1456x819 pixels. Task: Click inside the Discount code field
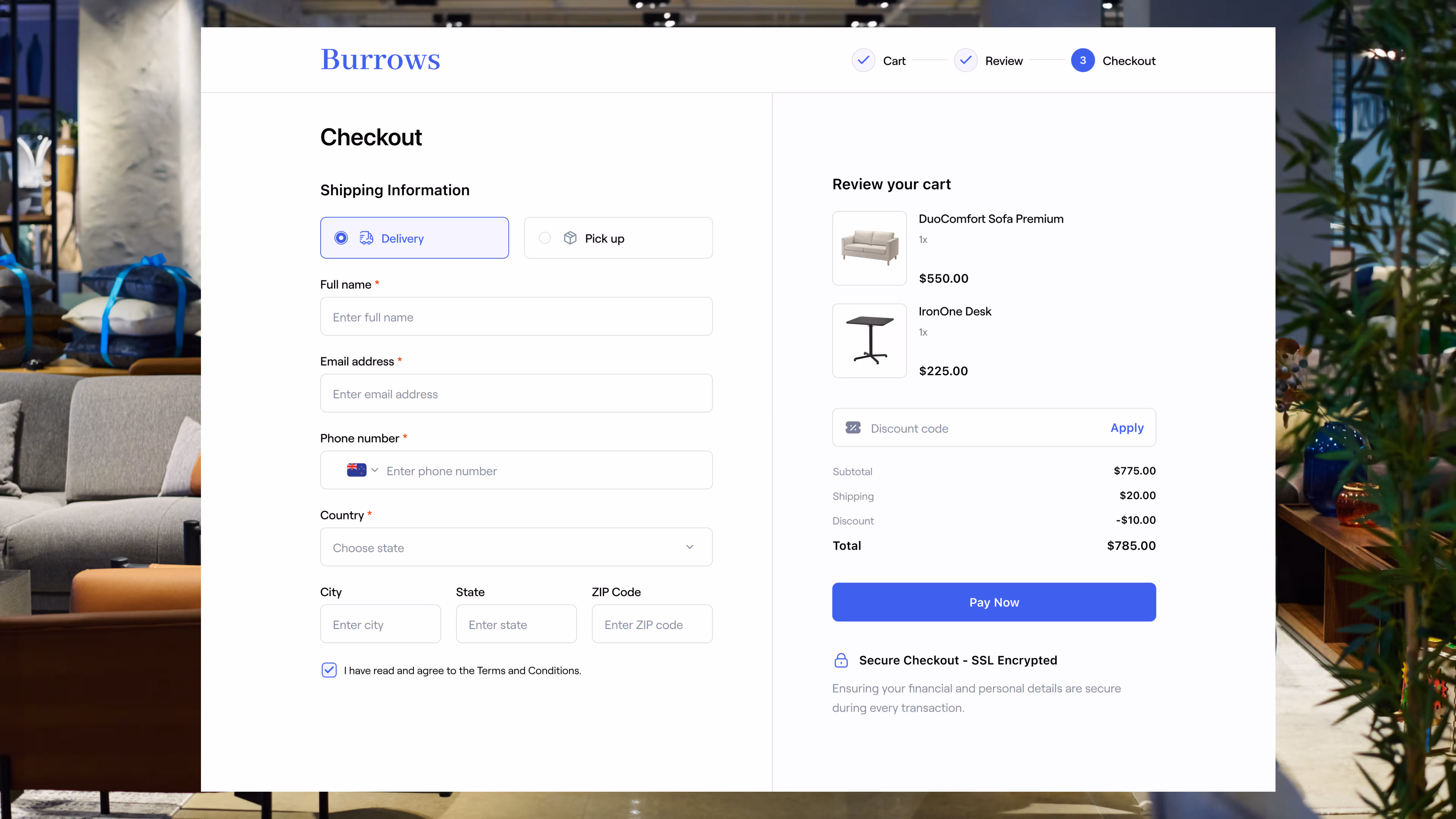coord(961,428)
